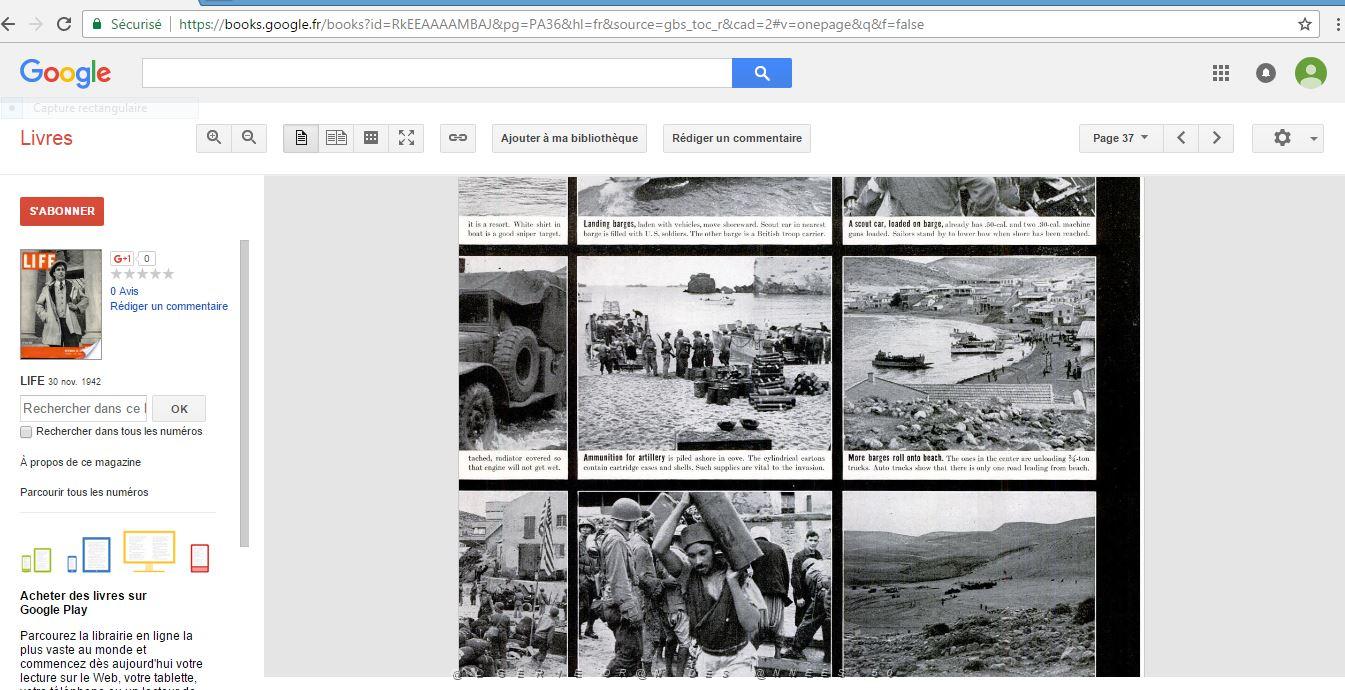The image size is (1345, 690).
Task: Click the harbor barges photo
Action: tap(969, 353)
